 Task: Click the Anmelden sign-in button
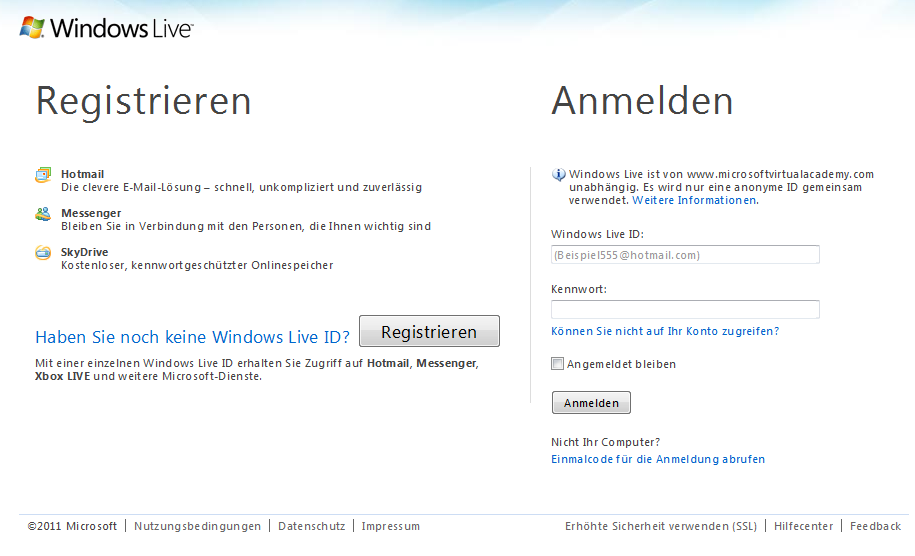click(591, 403)
